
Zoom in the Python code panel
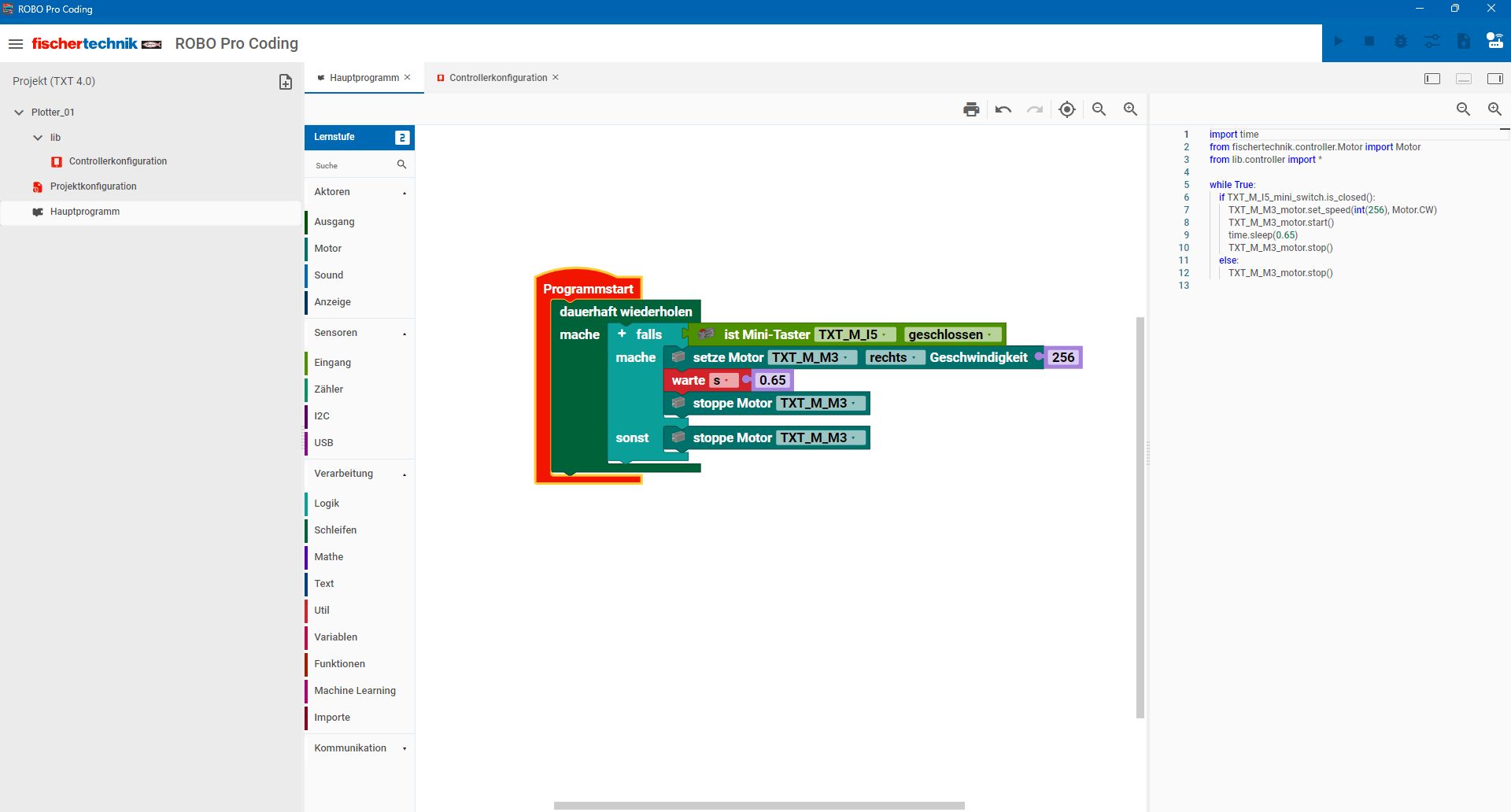click(1494, 109)
